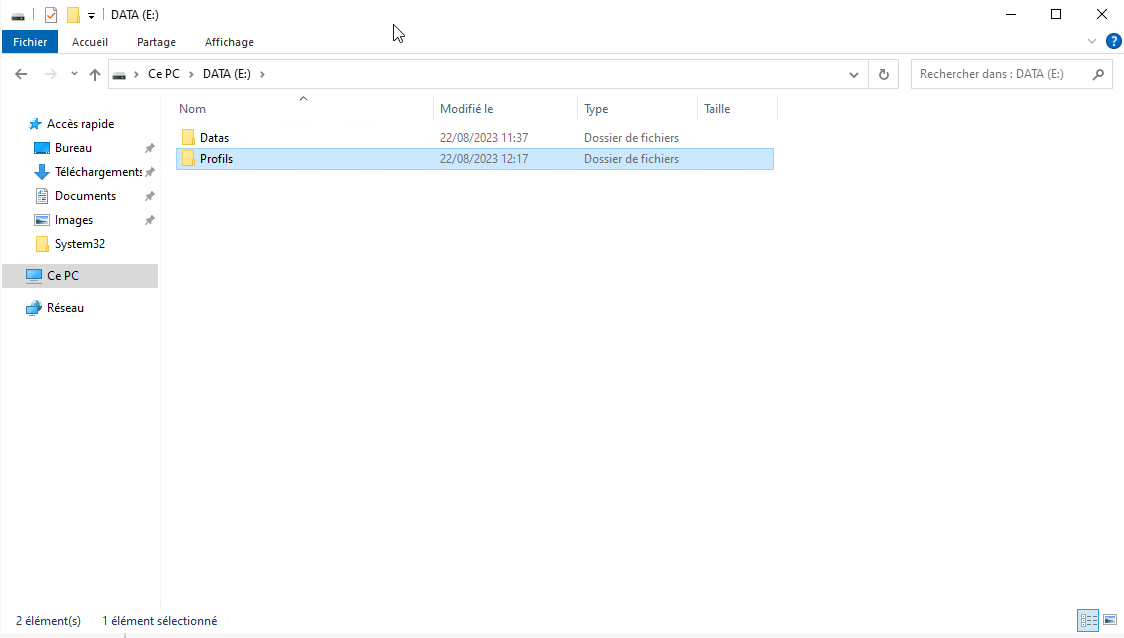
Task: Open the Fichier menu tab
Action: pyautogui.click(x=30, y=42)
